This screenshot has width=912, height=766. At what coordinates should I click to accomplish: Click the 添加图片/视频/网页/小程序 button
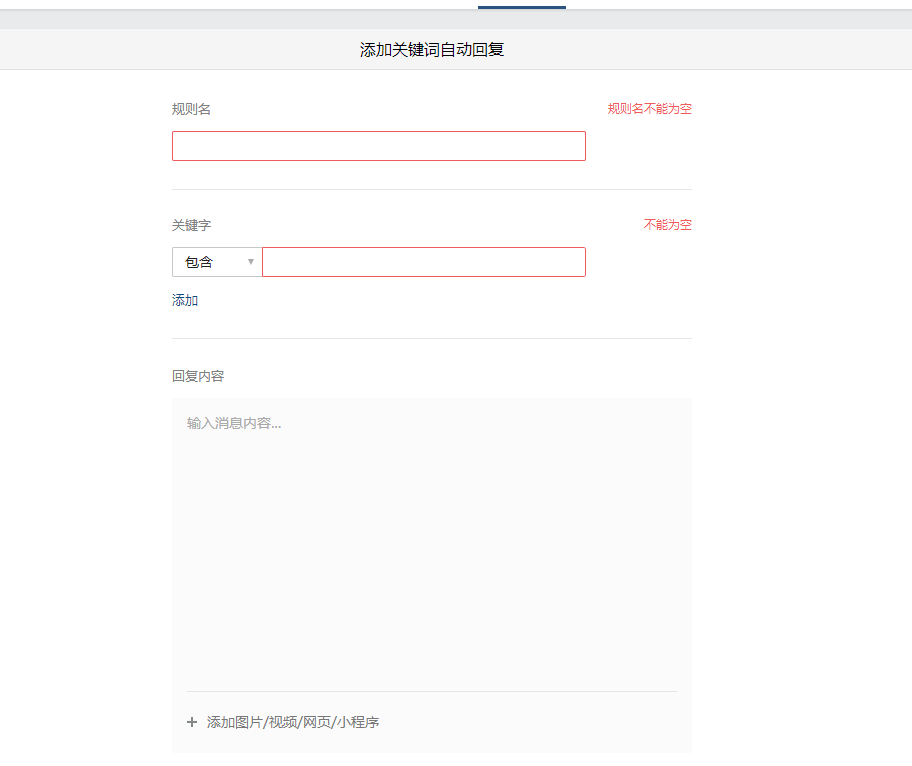pos(292,722)
